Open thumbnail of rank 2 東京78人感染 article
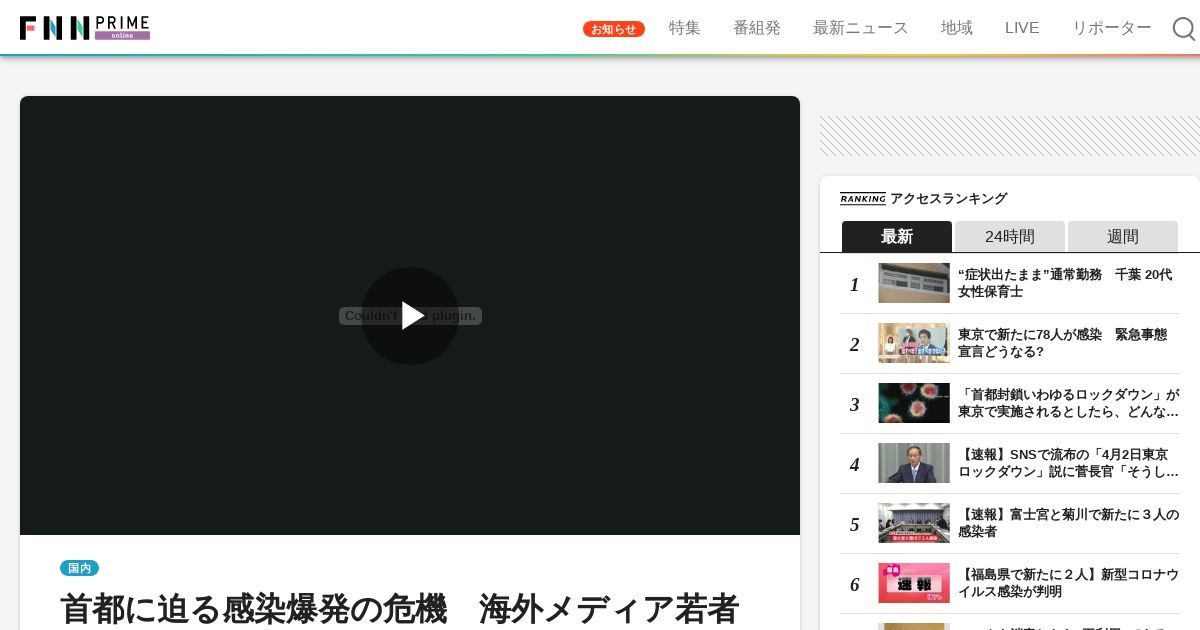This screenshot has height=630, width=1200. (914, 343)
